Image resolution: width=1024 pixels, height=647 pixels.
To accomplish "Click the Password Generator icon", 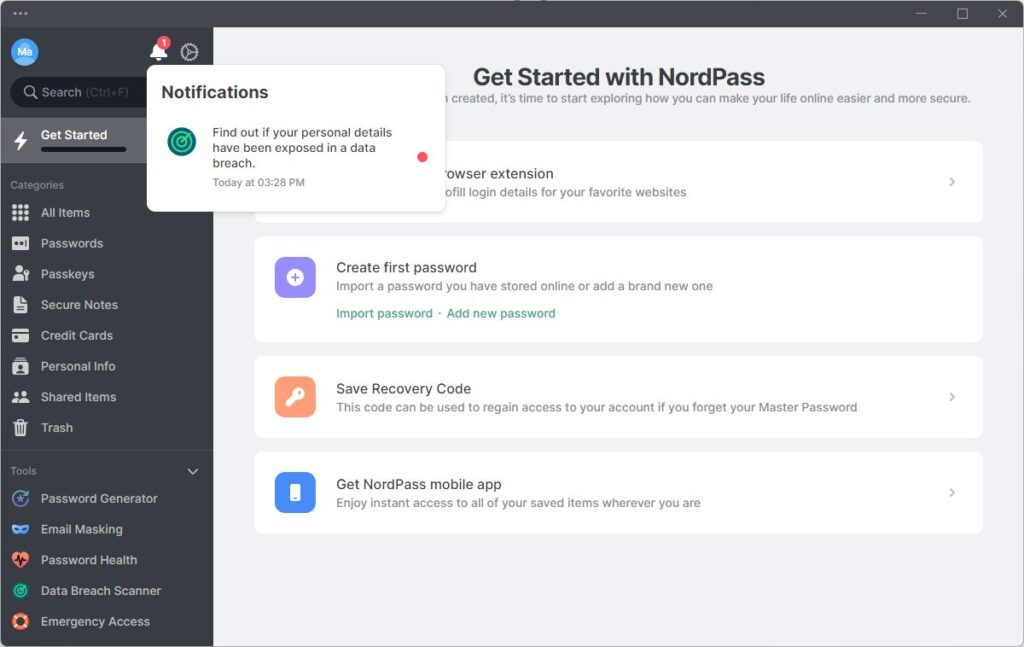I will click(20, 498).
